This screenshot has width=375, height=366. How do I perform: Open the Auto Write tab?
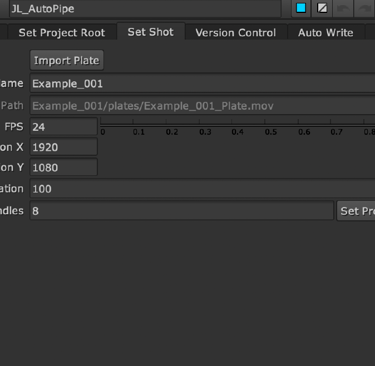(x=326, y=33)
